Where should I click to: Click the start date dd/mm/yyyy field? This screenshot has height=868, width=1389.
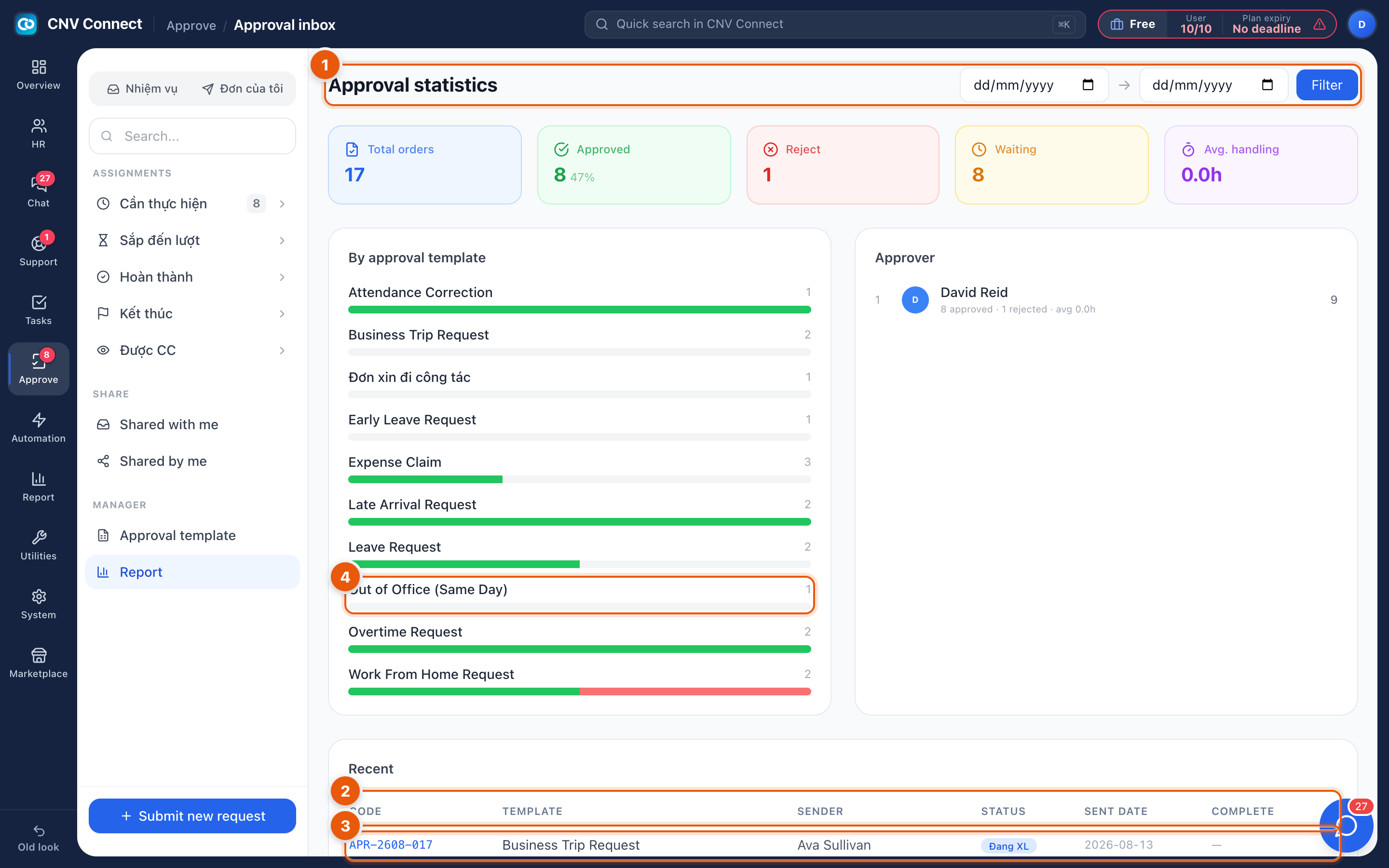1034,85
